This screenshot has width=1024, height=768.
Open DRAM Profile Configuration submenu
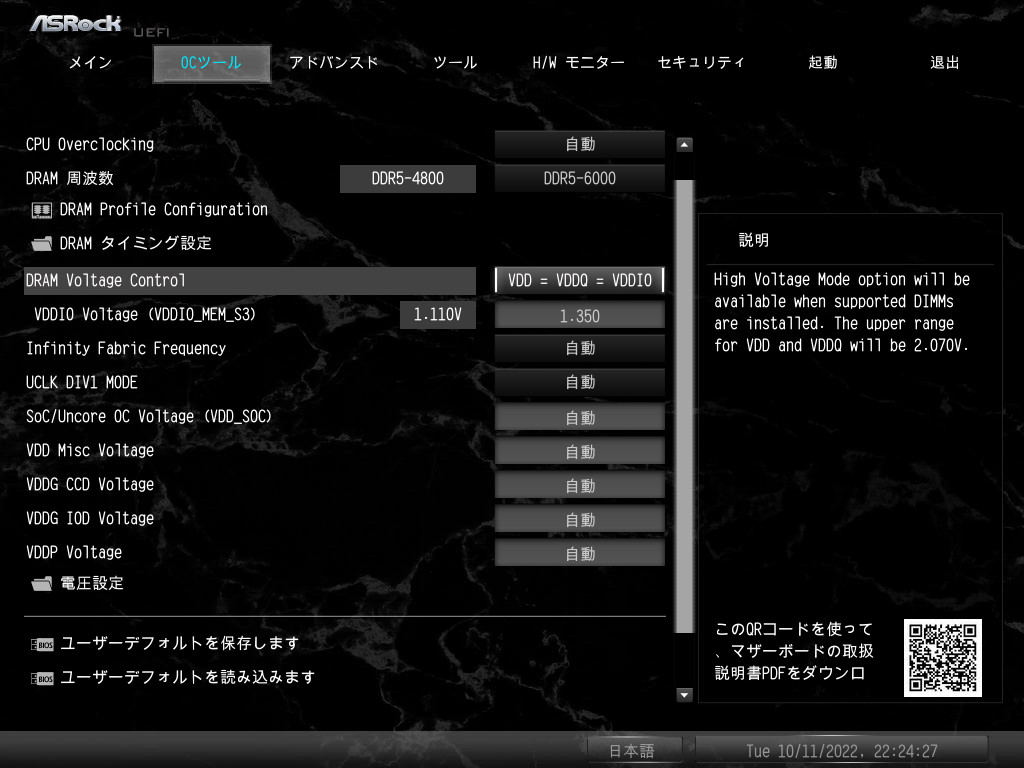pos(163,210)
